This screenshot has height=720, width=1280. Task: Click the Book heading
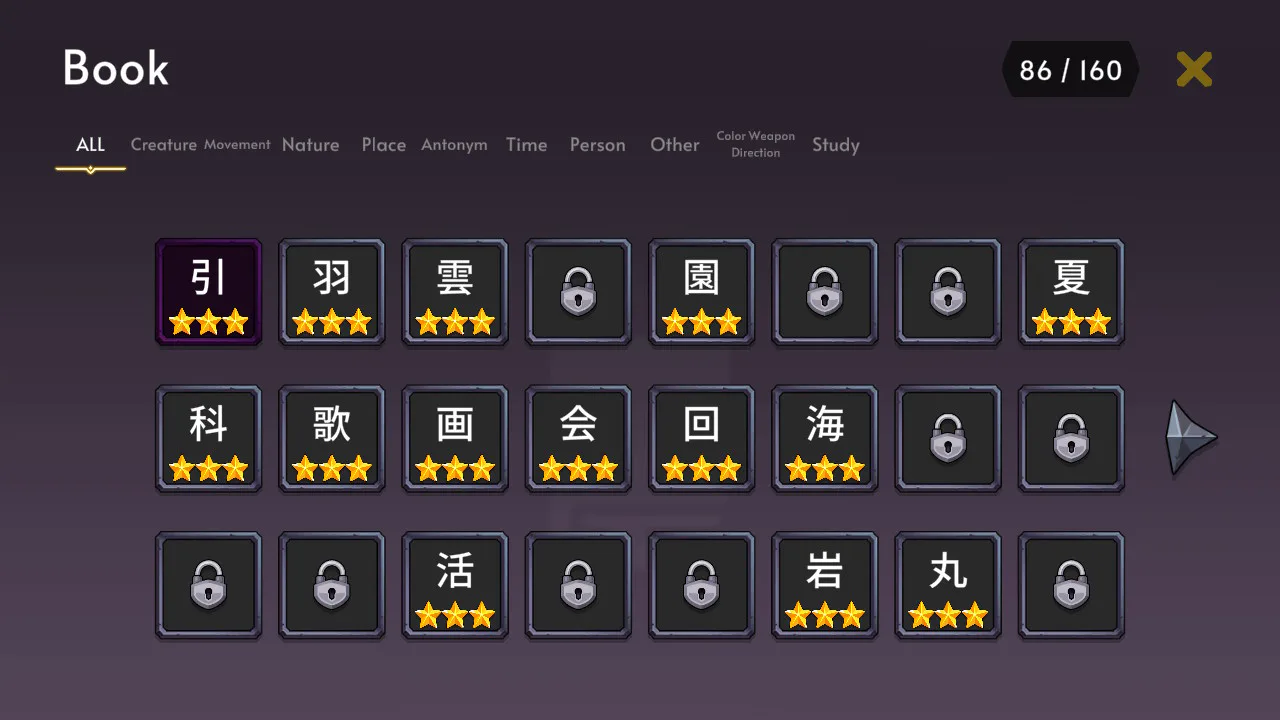pos(116,68)
